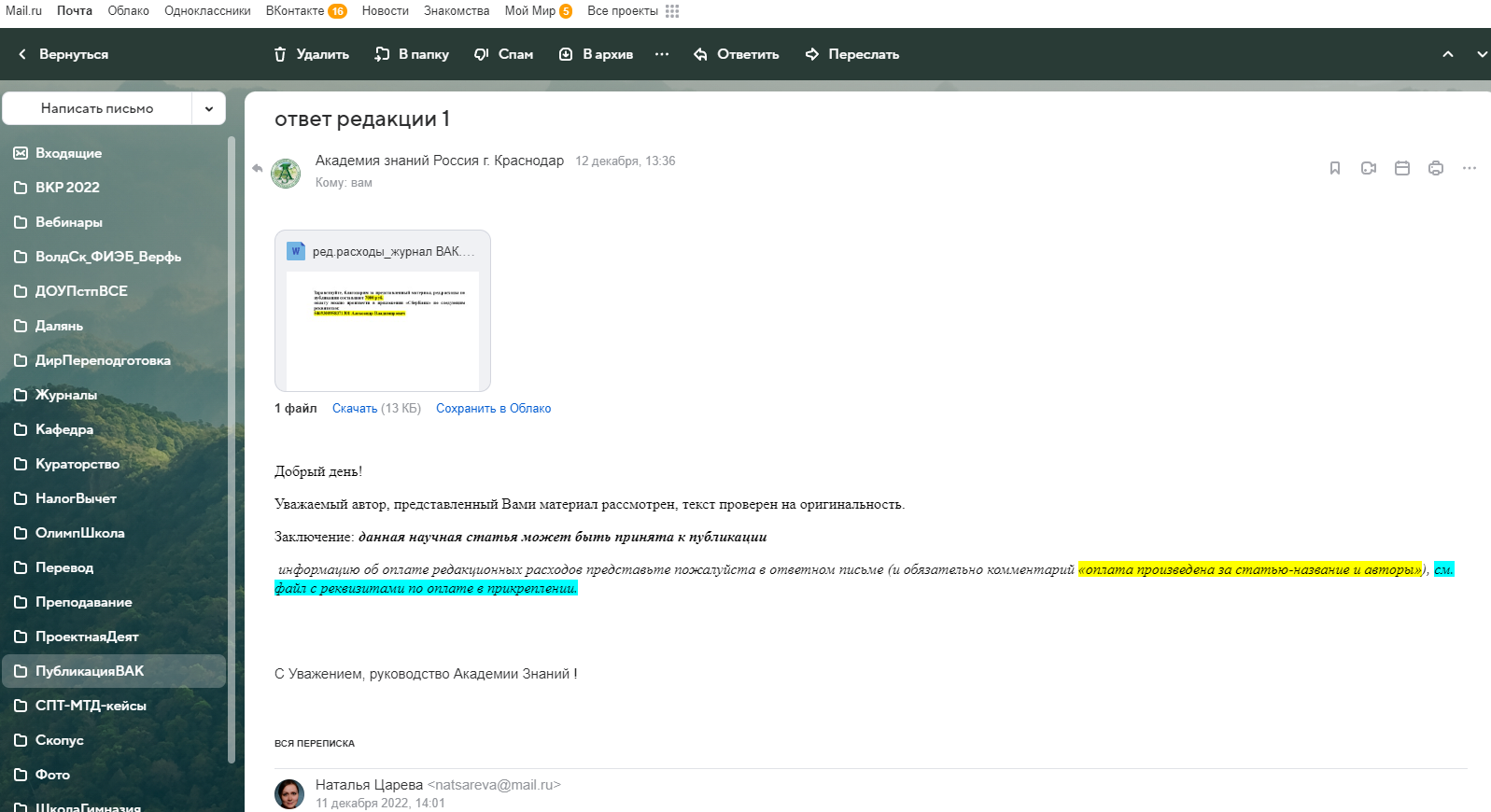Open the message's three-dots options menu

(1470, 168)
